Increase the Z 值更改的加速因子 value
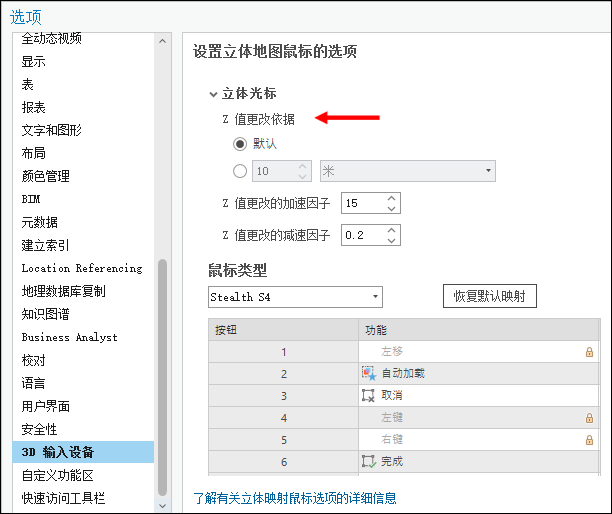The width and height of the screenshot is (612, 514). click(392, 198)
